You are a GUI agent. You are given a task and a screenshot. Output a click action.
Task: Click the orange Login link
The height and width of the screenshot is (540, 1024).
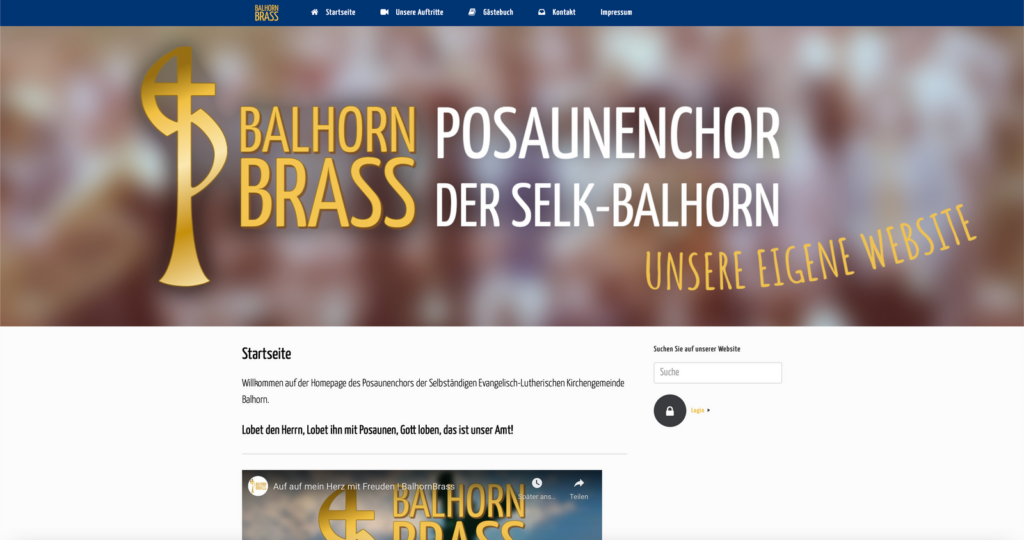coord(697,411)
